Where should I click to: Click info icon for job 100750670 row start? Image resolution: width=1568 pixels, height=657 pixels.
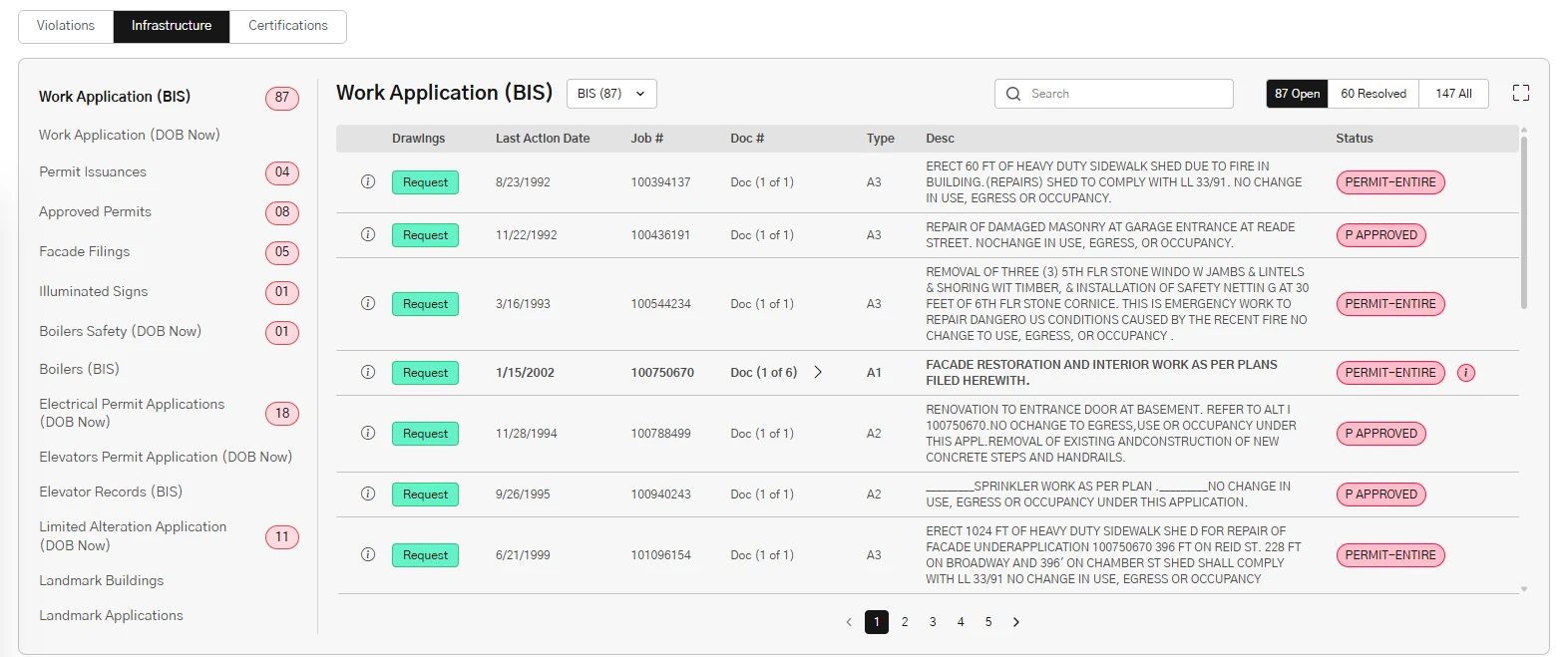pos(368,373)
